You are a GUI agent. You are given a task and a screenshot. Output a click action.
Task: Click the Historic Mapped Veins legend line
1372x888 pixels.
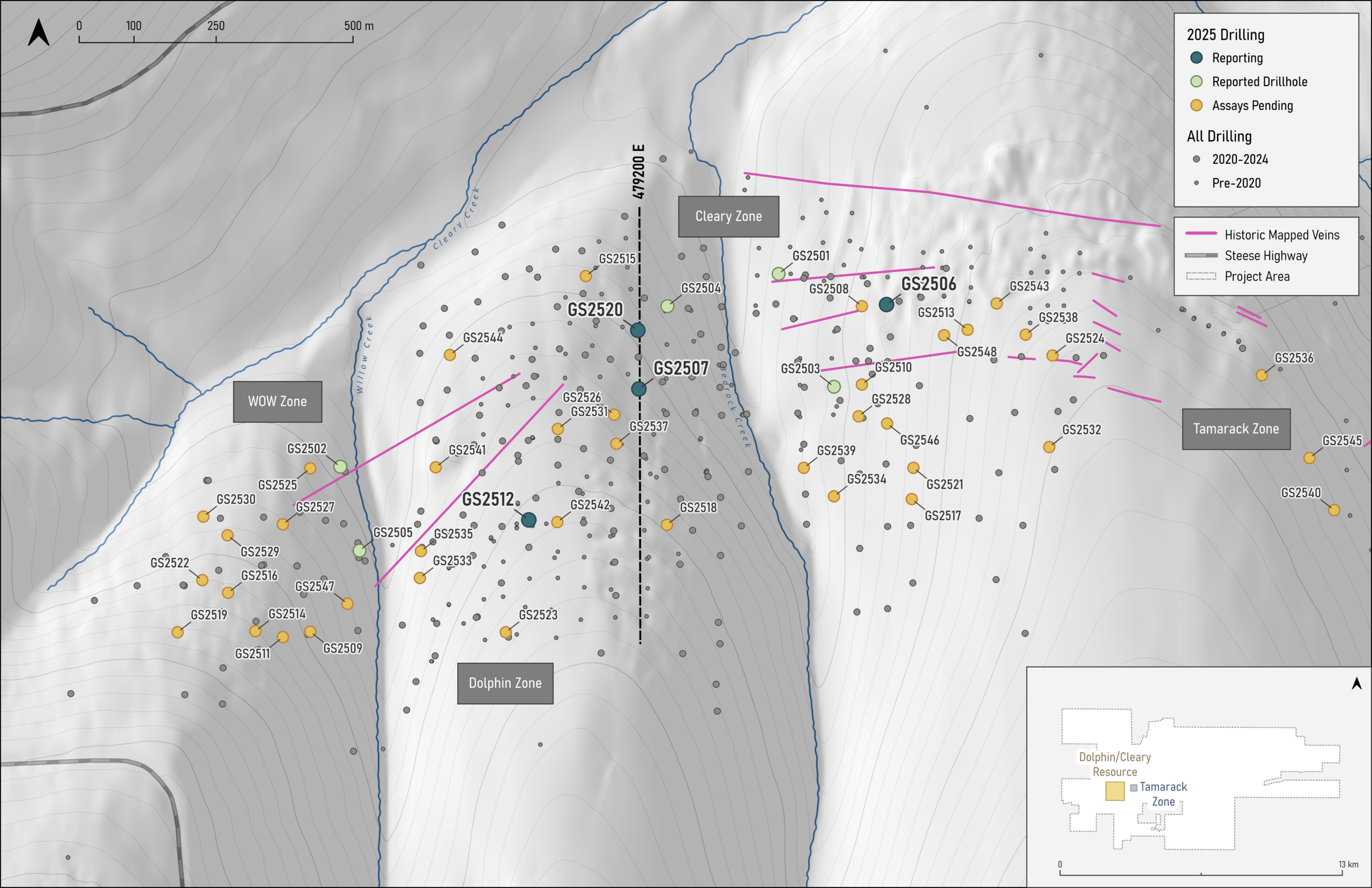point(1201,234)
